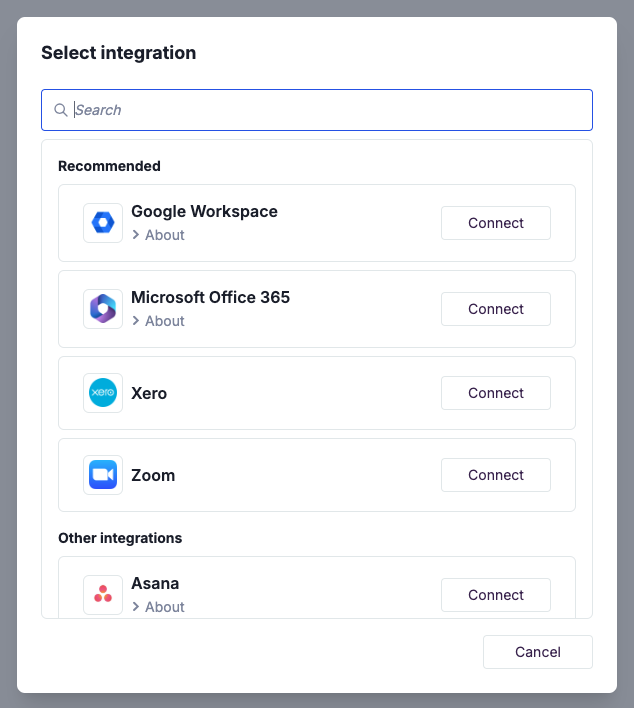Expand About under Microsoft Office 365
This screenshot has height=708, width=634.
point(158,321)
